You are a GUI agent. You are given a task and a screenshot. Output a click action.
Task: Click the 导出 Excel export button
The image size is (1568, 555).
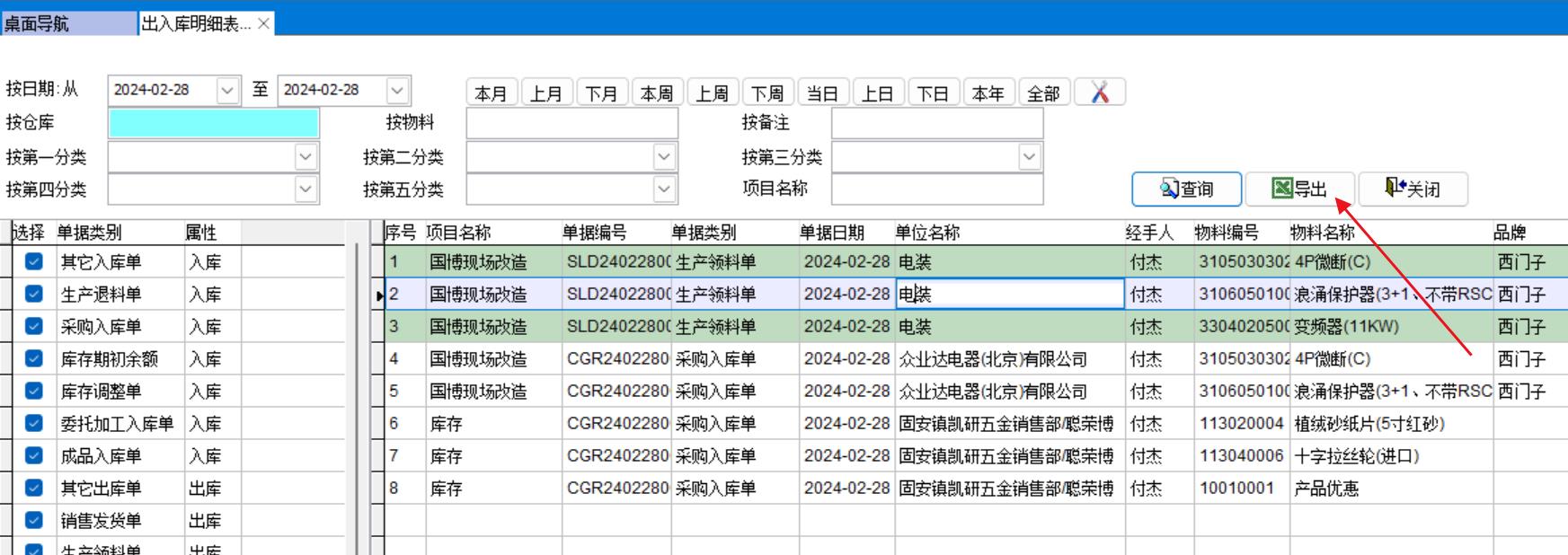click(1299, 189)
